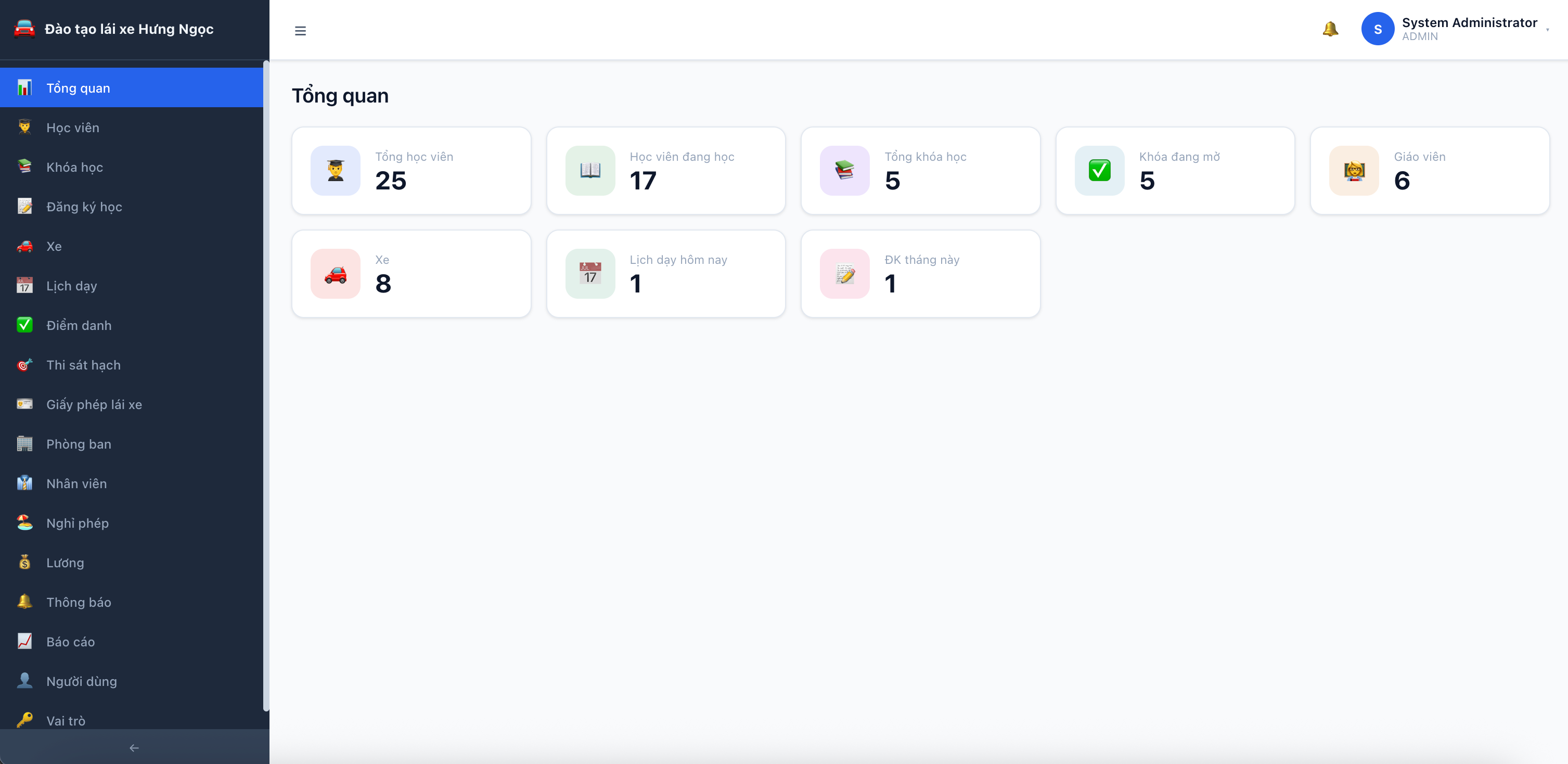Toggle the hamburger menu icon
The image size is (1568, 764).
(x=300, y=30)
